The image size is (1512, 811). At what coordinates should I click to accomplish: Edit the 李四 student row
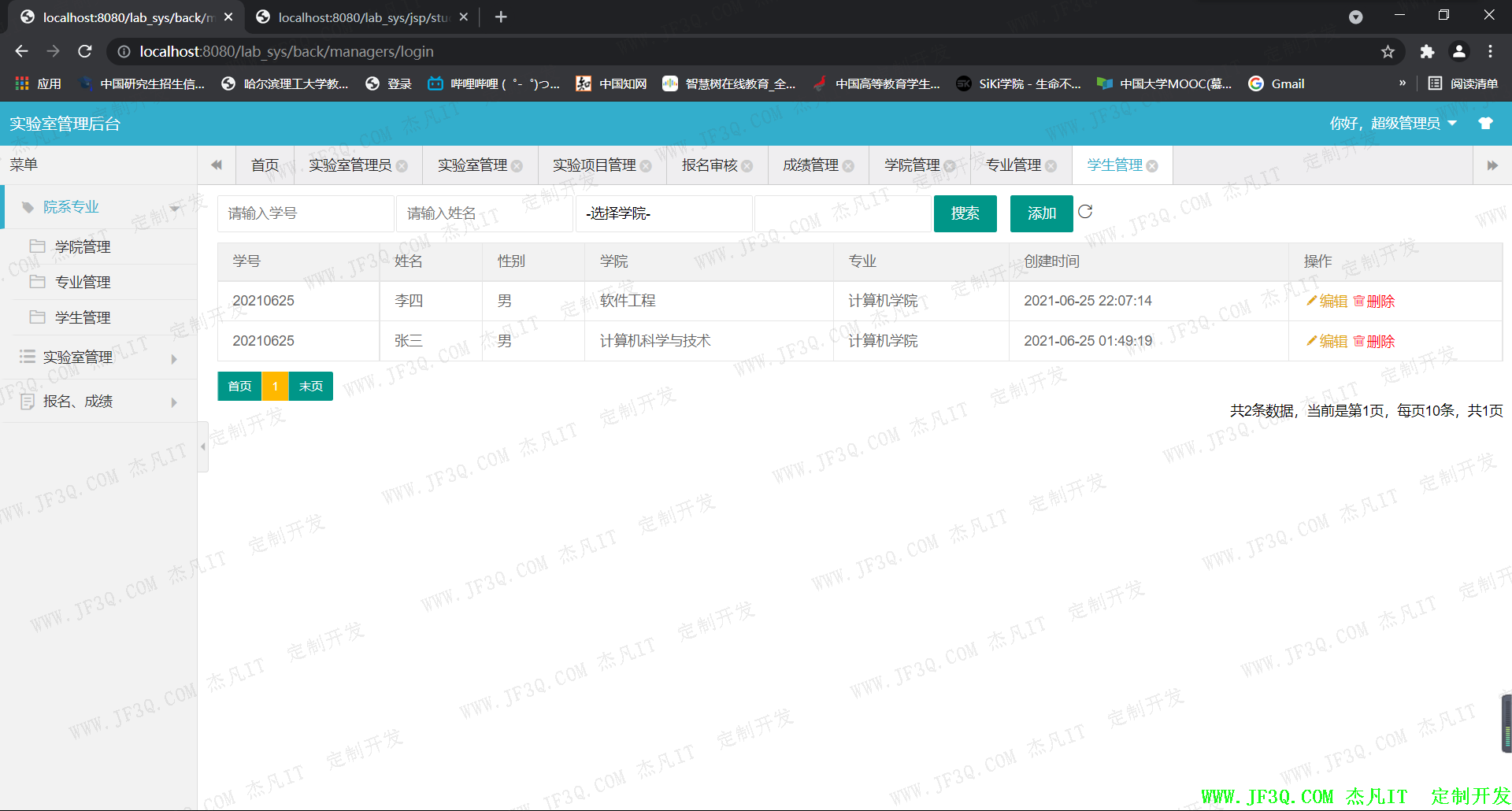[1327, 302]
